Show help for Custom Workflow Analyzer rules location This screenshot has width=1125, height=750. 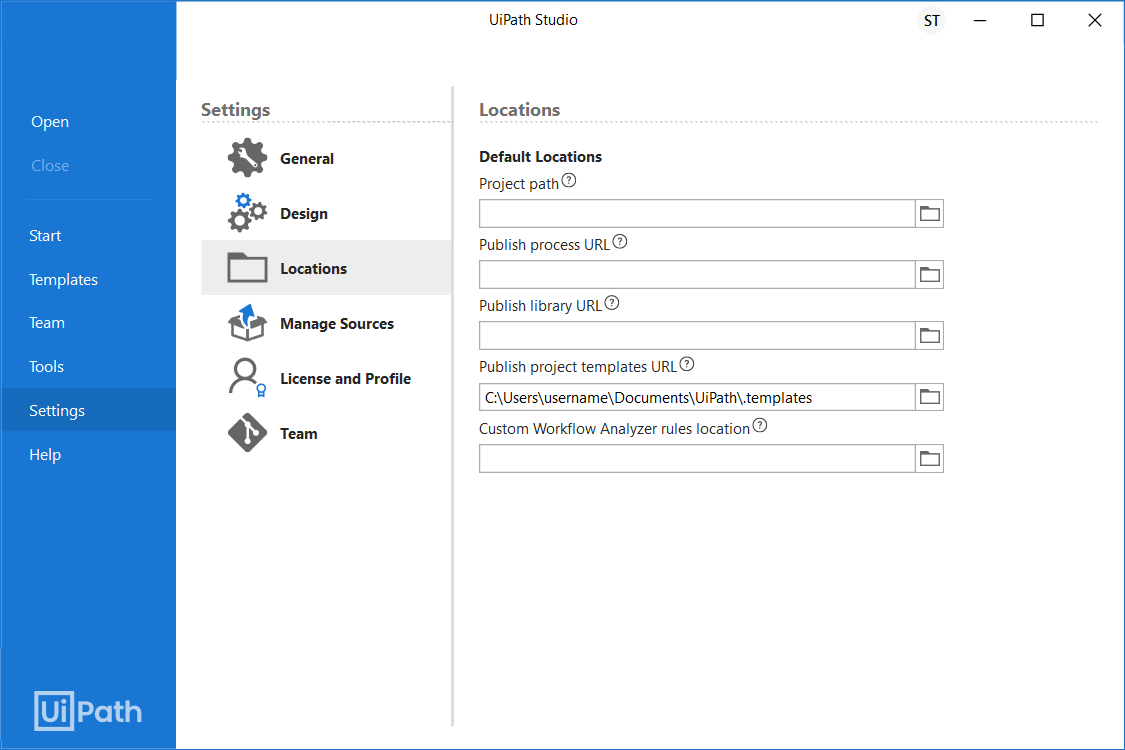(760, 426)
